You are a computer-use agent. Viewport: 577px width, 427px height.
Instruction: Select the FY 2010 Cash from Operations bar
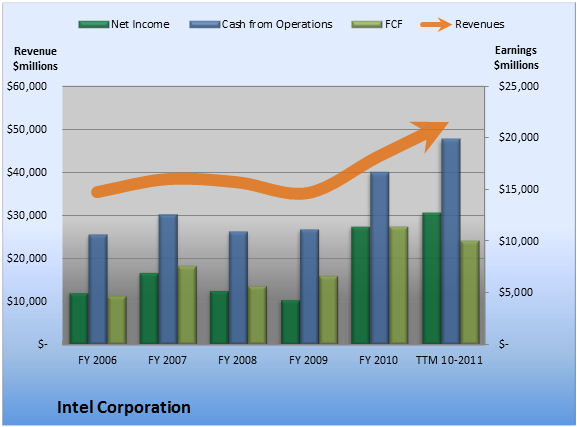coord(380,258)
